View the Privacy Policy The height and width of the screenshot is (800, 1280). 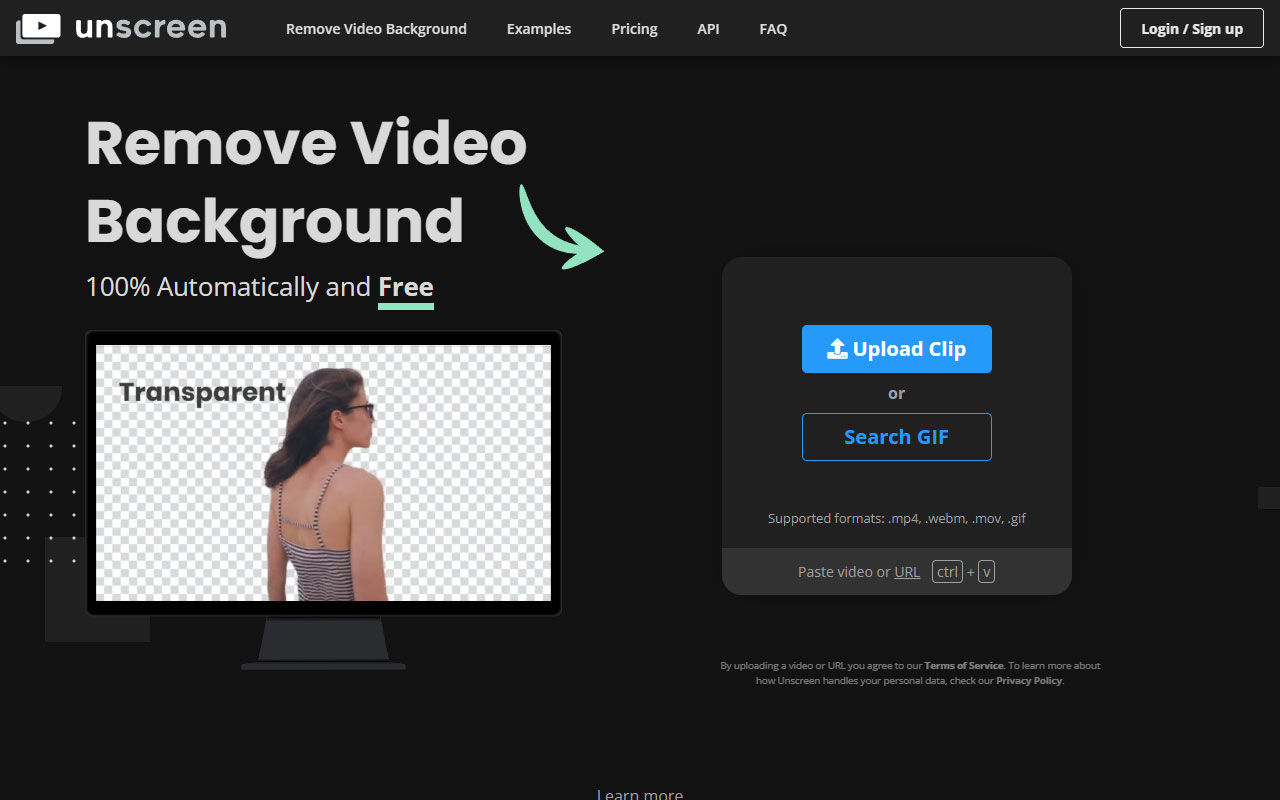pos(1028,680)
